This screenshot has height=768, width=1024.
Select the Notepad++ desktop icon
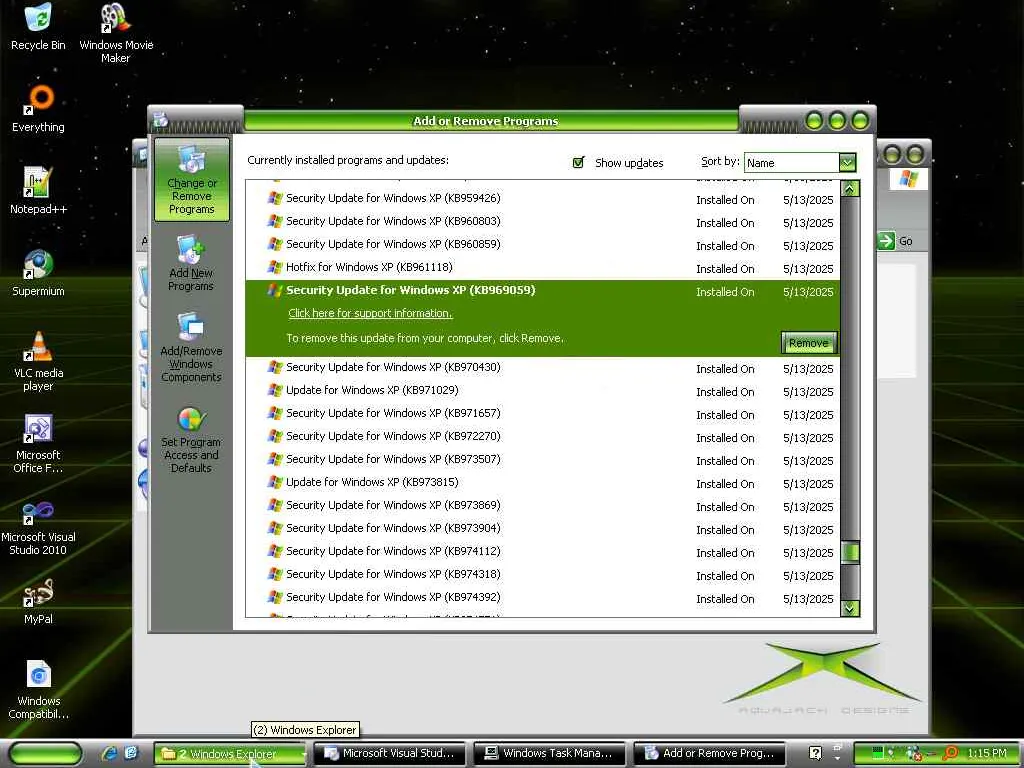point(38,191)
